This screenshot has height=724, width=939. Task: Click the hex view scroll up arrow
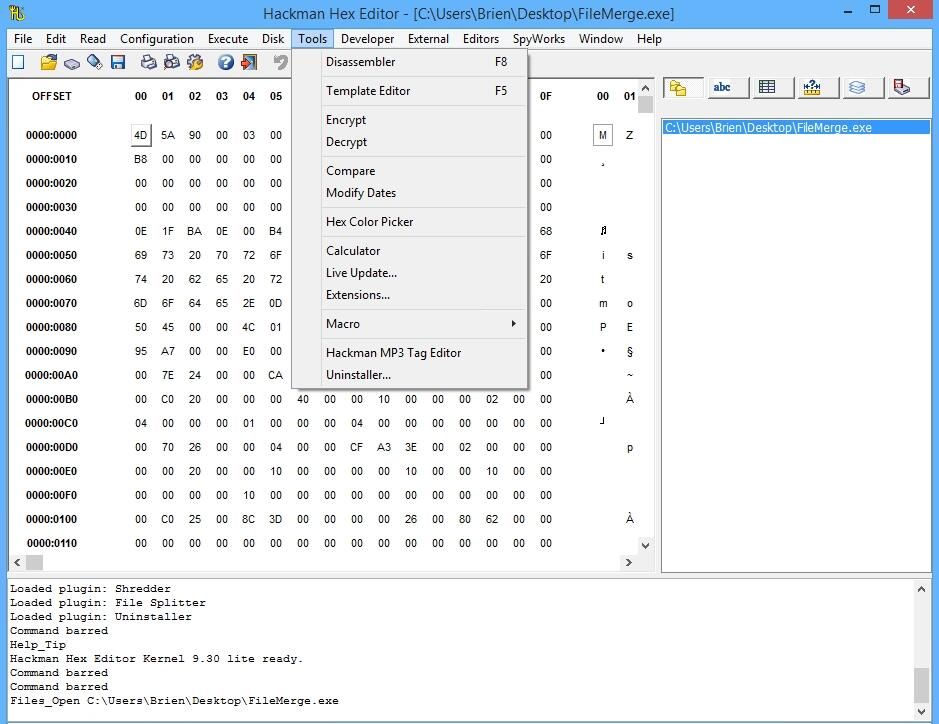pos(645,89)
